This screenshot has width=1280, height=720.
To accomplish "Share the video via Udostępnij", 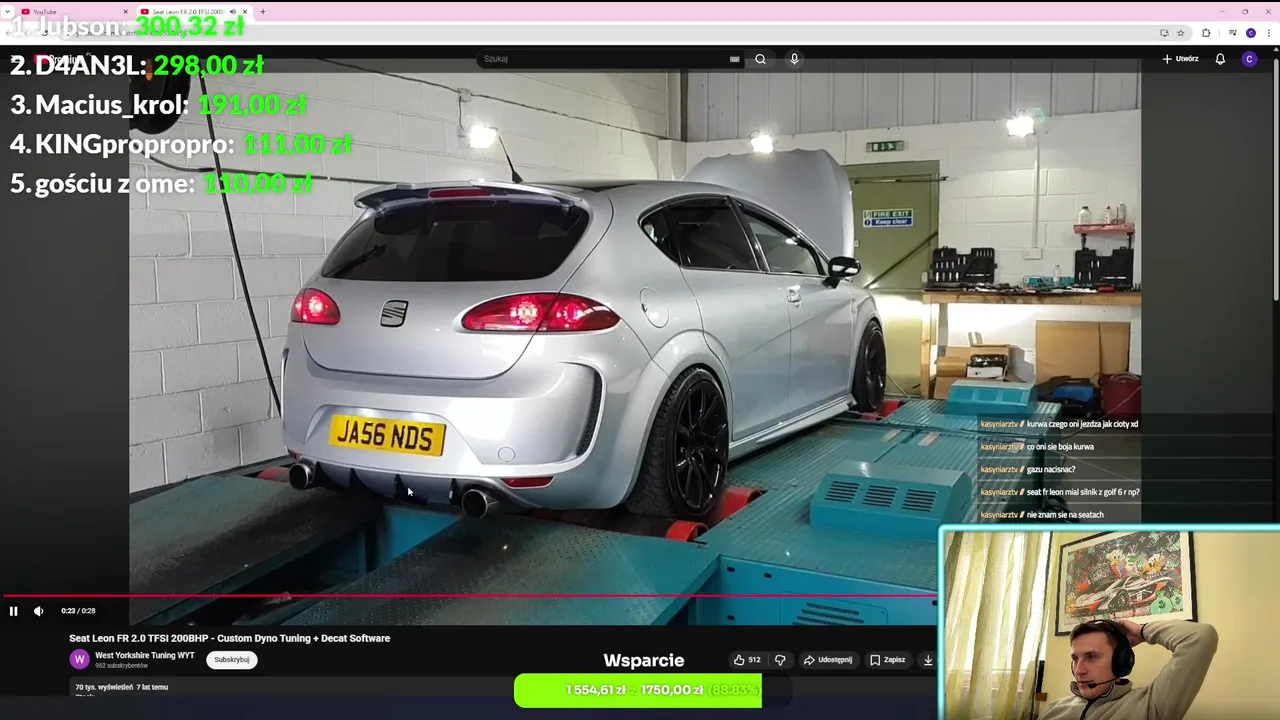I will pyautogui.click(x=828, y=660).
